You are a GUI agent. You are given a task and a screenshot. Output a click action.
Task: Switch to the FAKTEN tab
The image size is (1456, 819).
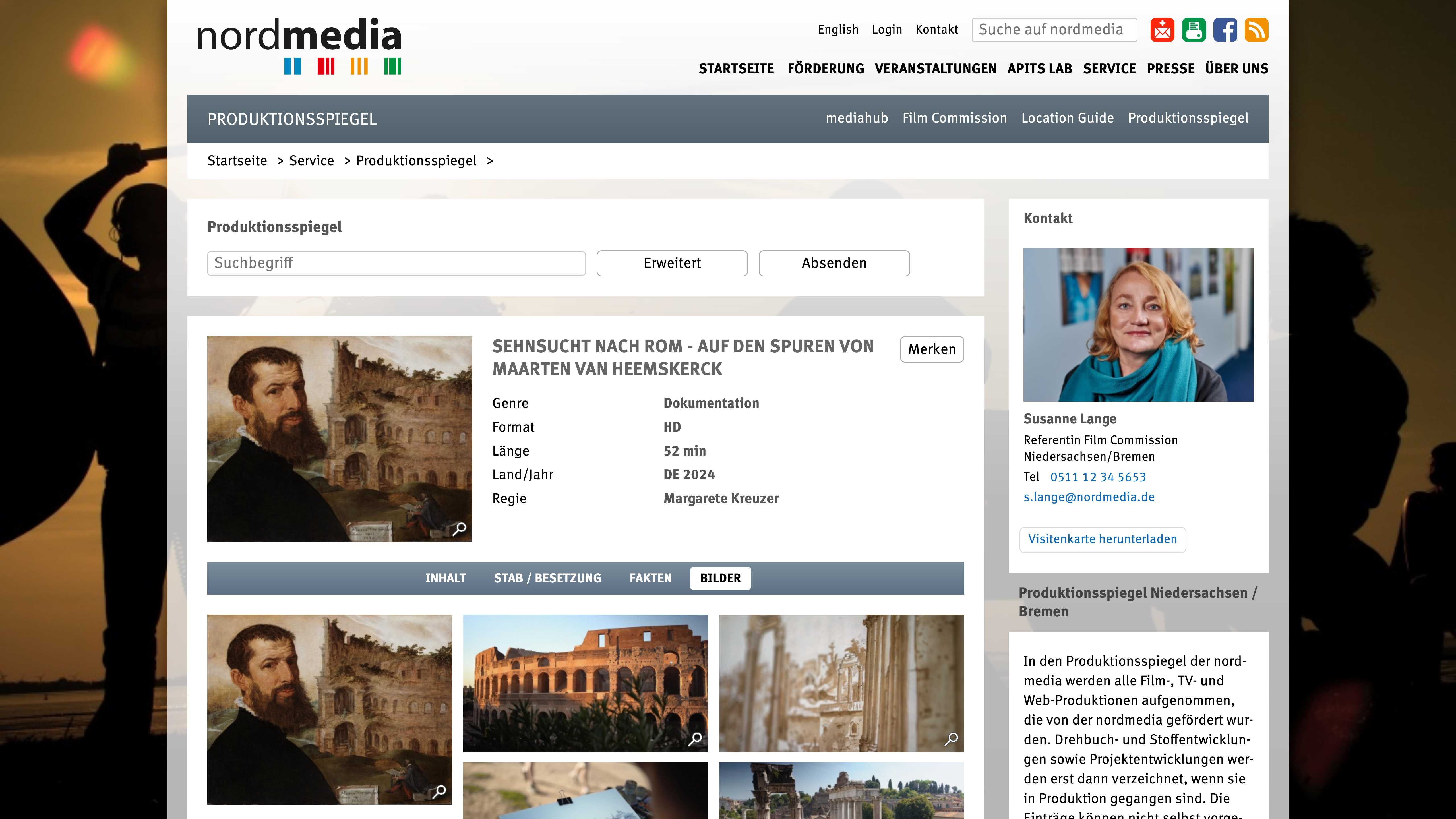click(x=651, y=578)
